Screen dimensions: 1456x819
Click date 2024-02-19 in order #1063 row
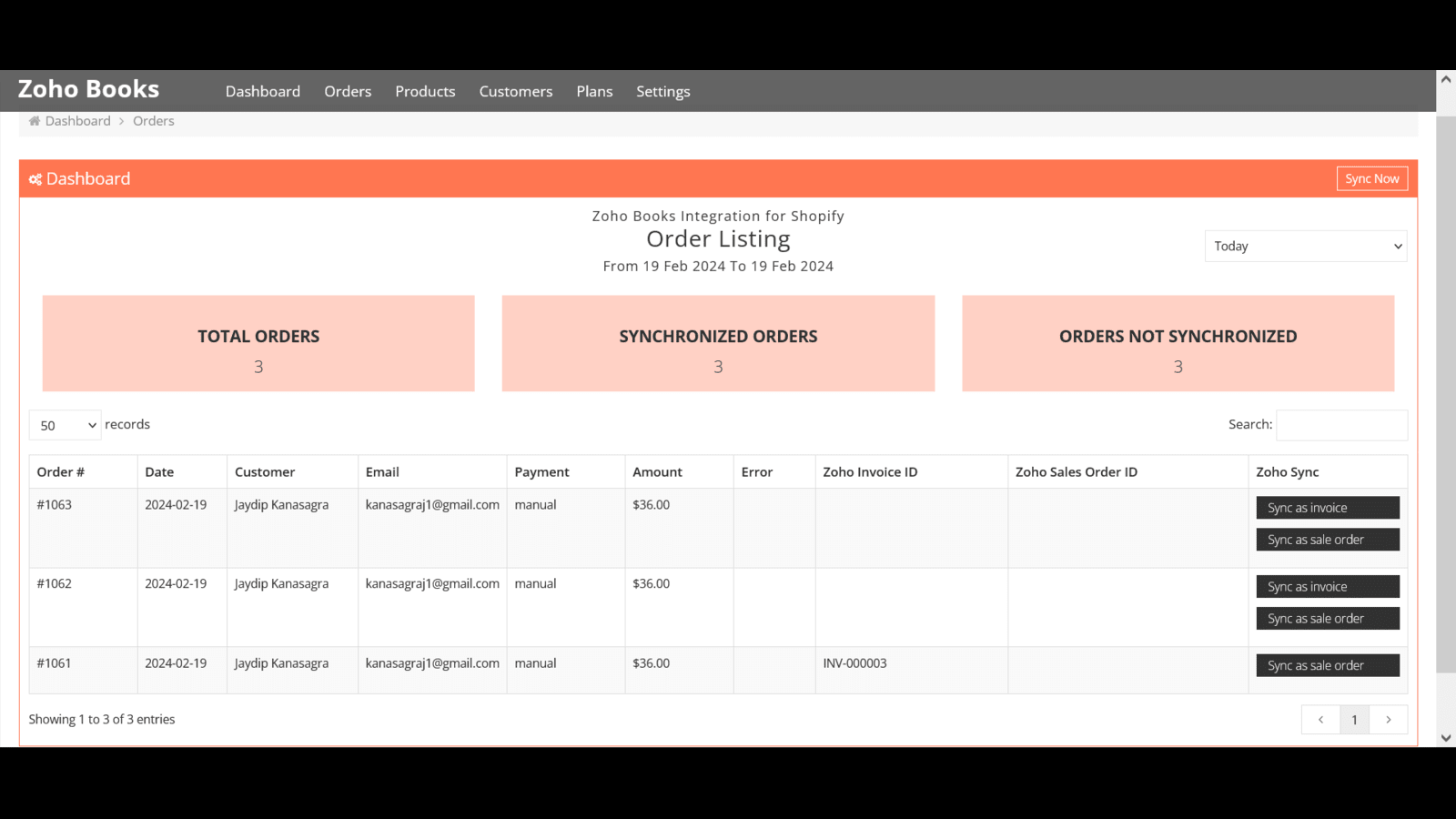[176, 505]
